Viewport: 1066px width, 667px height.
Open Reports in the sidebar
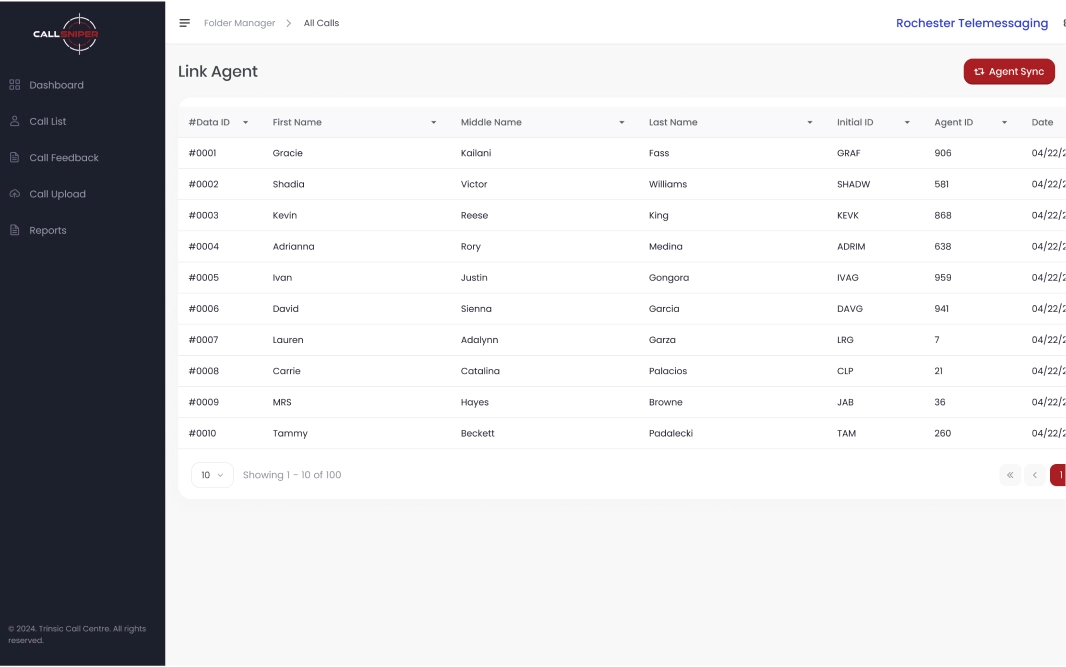[x=48, y=231]
